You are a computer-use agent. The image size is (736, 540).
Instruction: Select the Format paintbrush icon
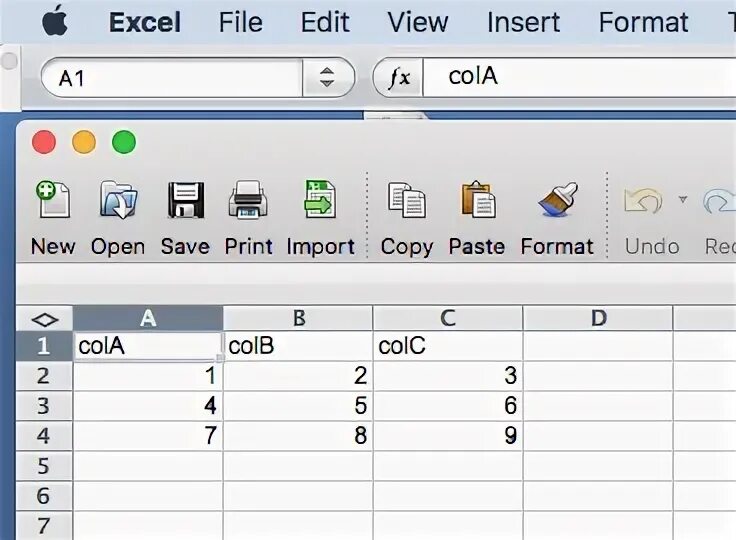tap(557, 201)
